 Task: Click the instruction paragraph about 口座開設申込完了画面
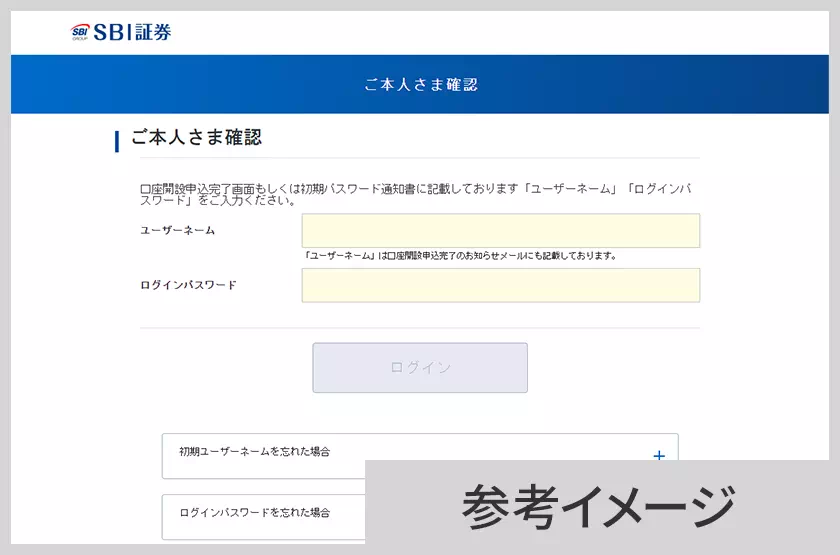click(x=415, y=194)
